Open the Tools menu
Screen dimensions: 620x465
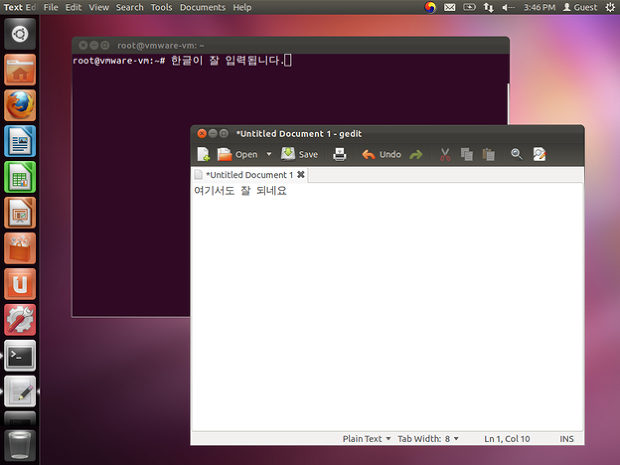coord(161,7)
